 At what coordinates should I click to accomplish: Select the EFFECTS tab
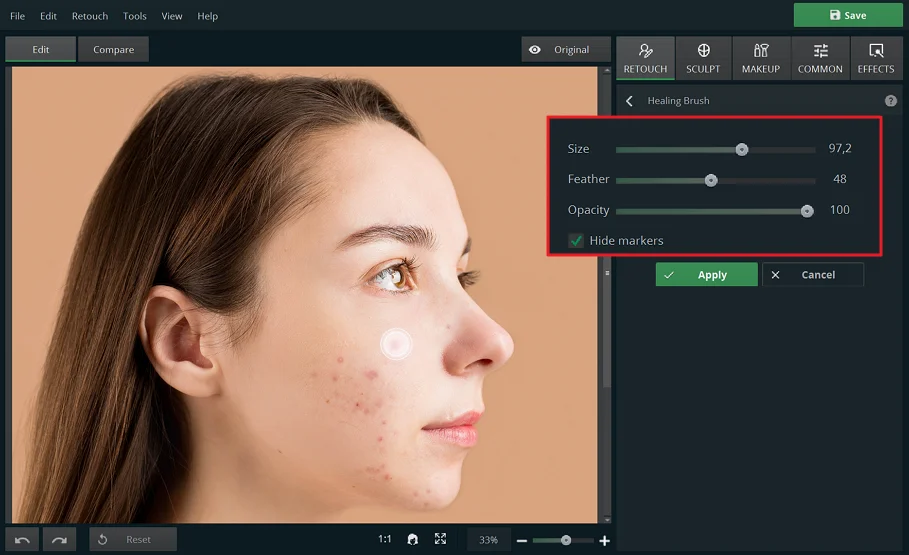(876, 58)
